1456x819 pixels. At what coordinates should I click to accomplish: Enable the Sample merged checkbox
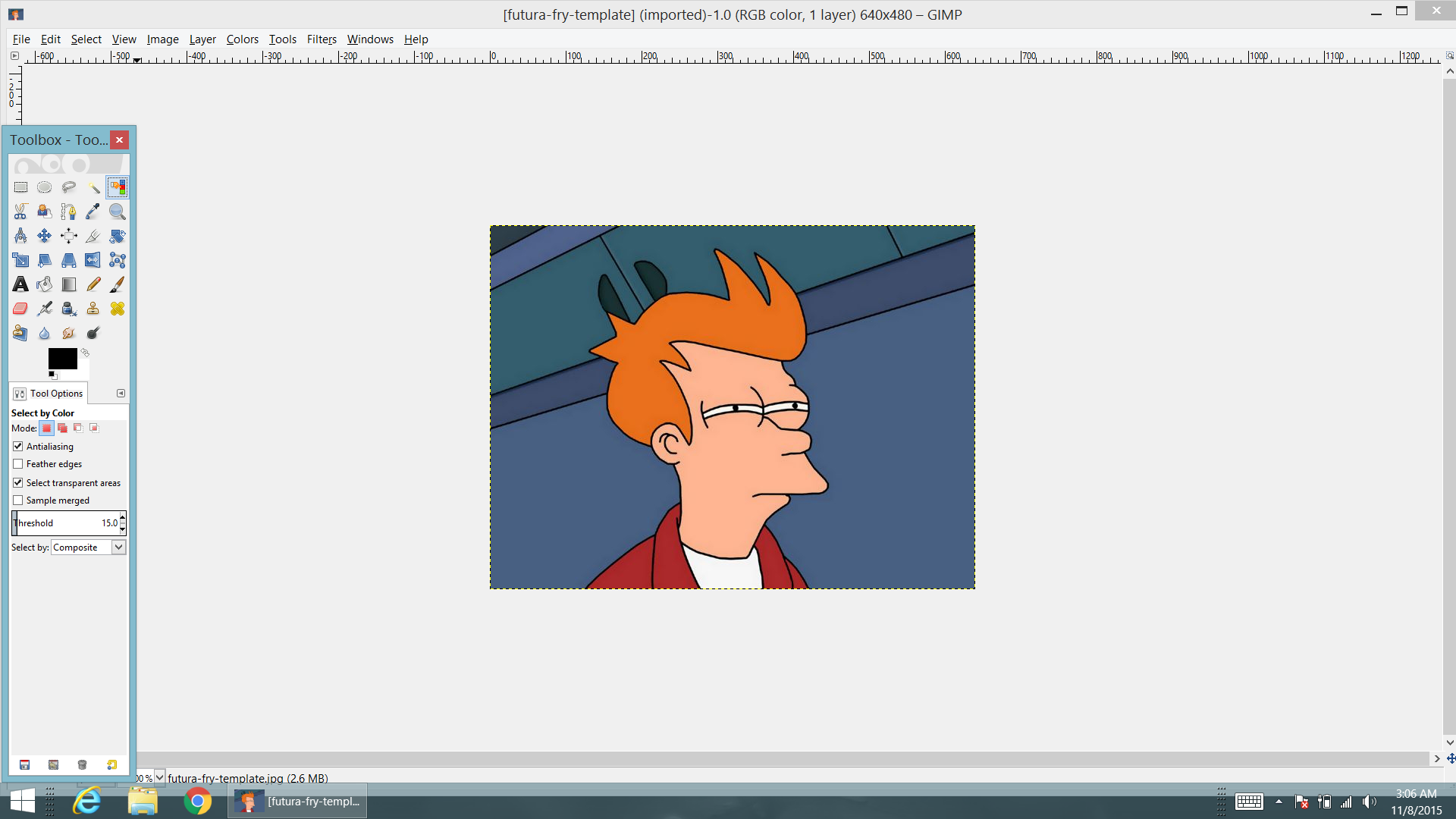[x=18, y=500]
